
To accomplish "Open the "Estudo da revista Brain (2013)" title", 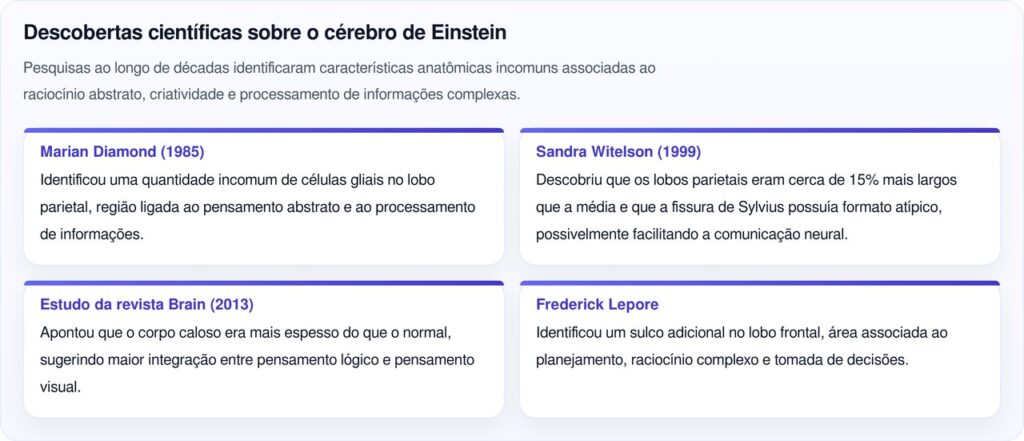I will (x=146, y=304).
